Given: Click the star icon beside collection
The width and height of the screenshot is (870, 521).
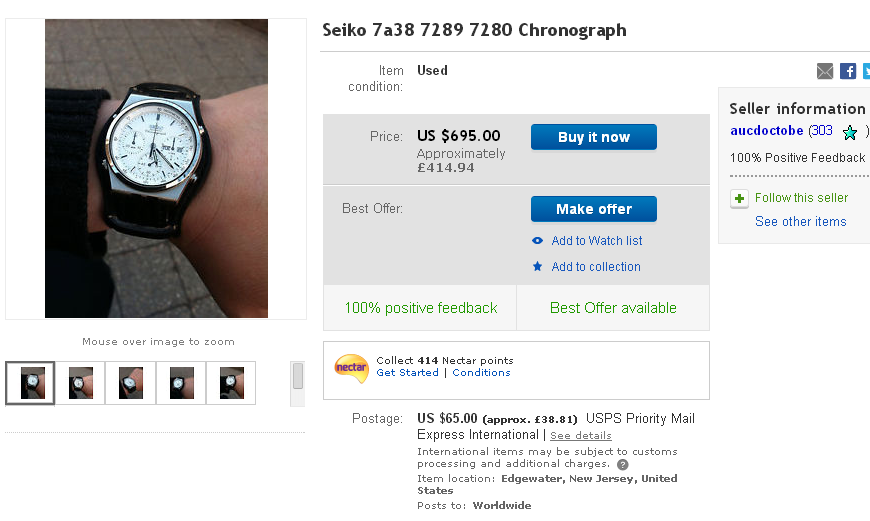Looking at the screenshot, I should 538,267.
